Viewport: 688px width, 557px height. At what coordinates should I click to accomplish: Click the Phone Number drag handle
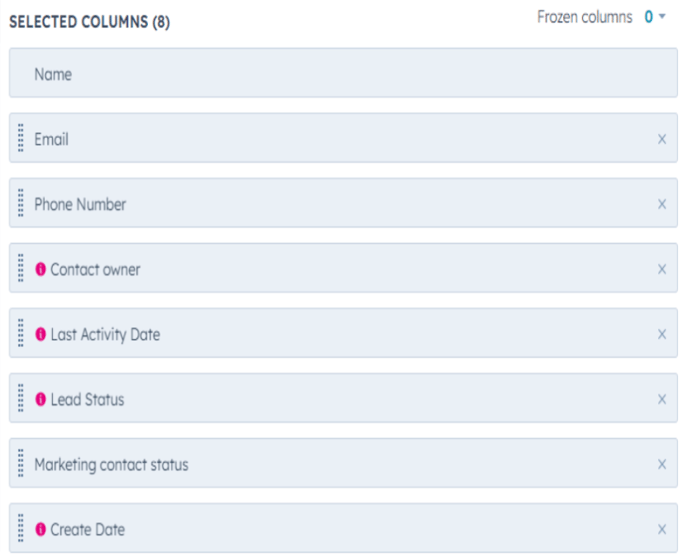tap(21, 204)
